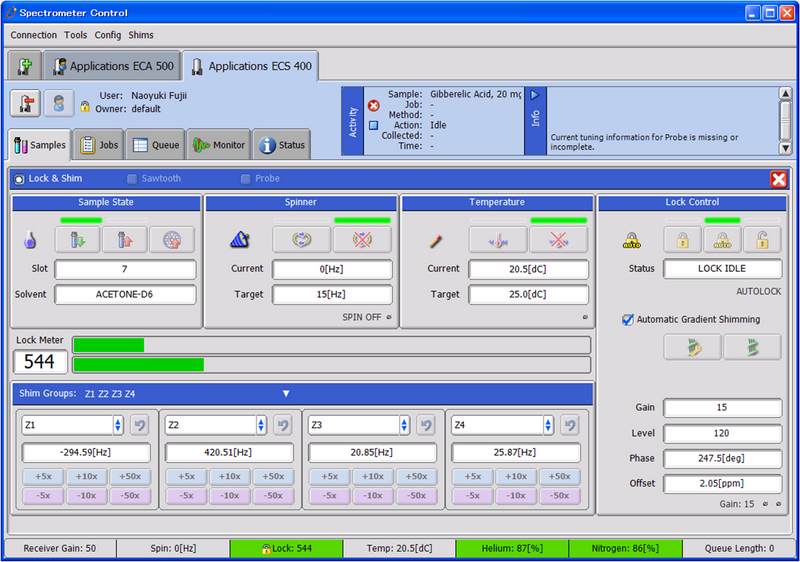
Task: Open the Samples tab
Action: click(x=40, y=145)
